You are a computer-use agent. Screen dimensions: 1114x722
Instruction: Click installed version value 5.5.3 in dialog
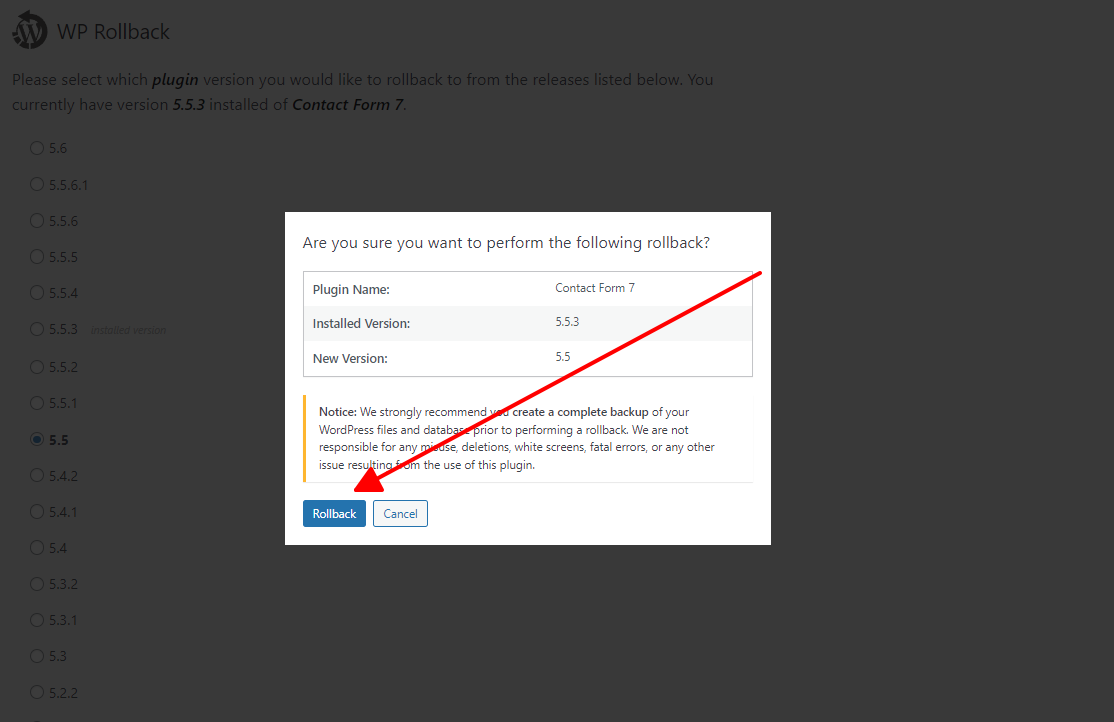coord(567,322)
